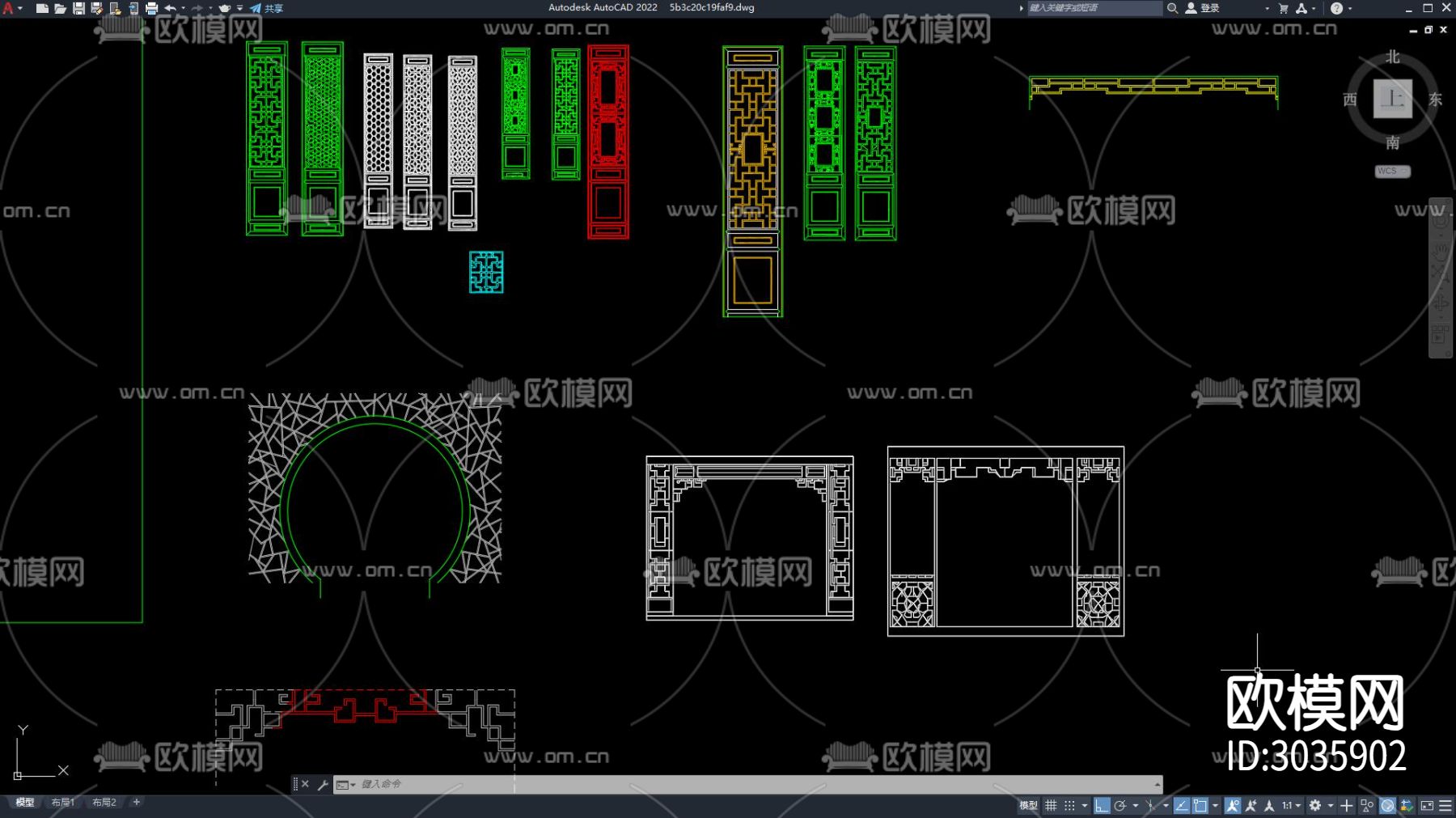Toggle annotation visibility icon in the status bar
The height and width of the screenshot is (818, 1456).
1233,806
